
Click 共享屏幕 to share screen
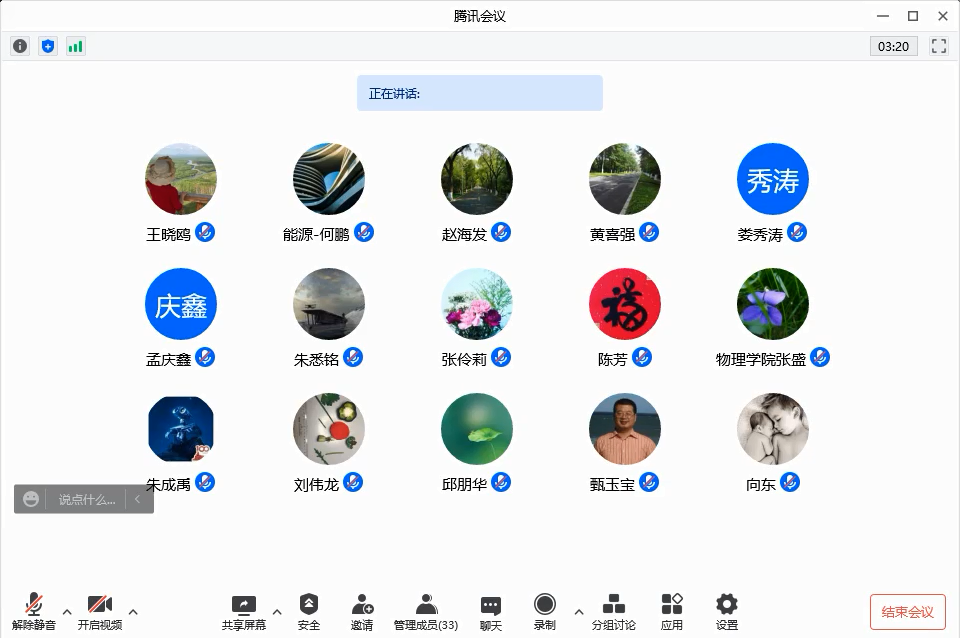coord(244,611)
